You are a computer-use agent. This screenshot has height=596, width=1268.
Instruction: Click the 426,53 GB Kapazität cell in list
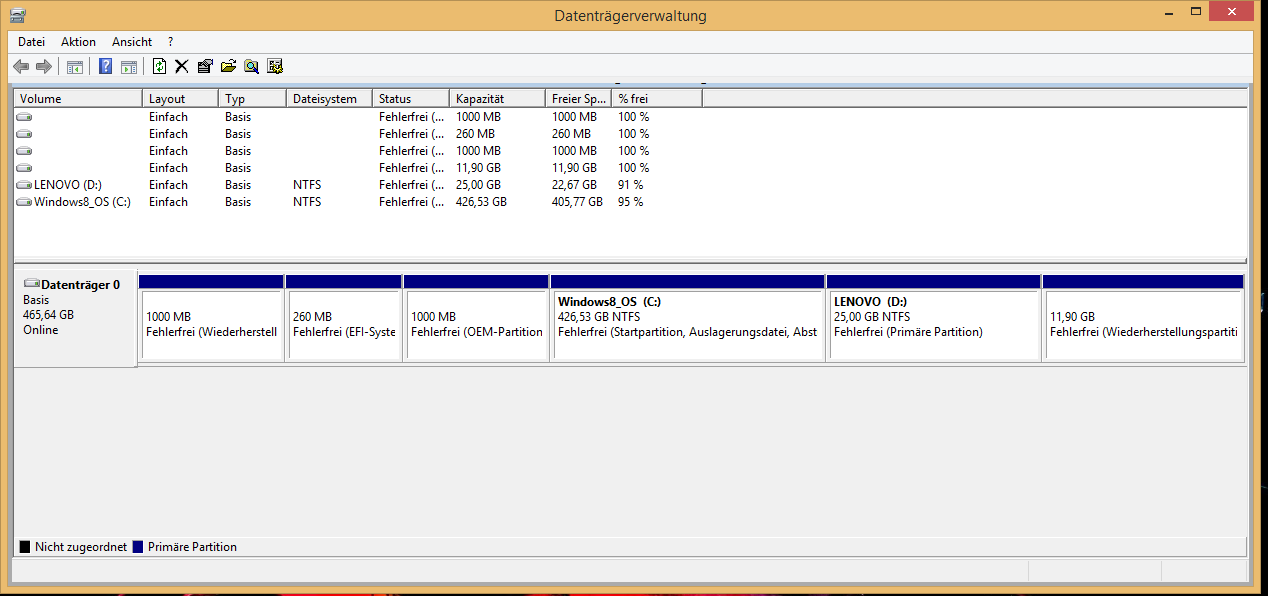coord(481,202)
